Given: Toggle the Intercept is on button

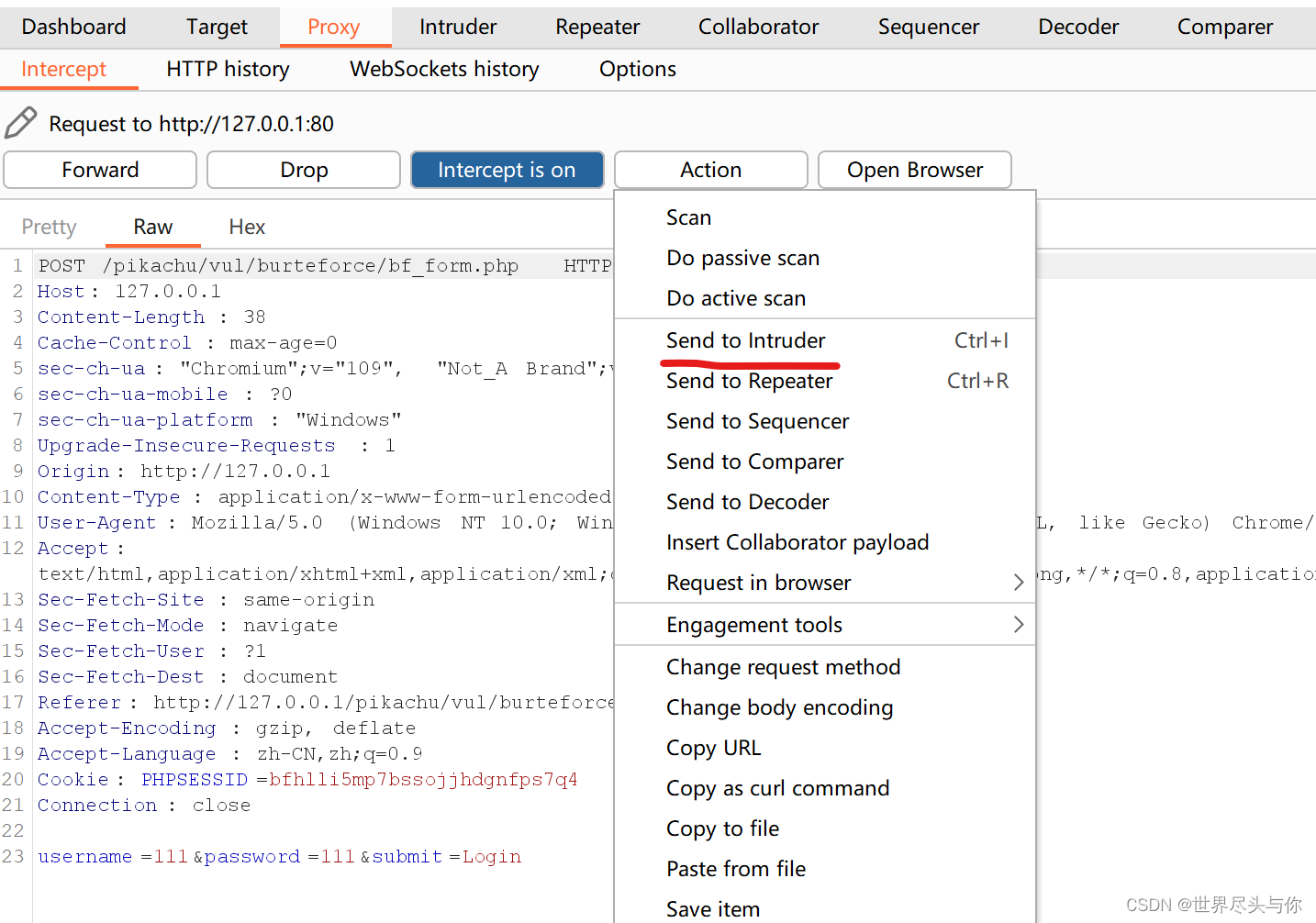Looking at the screenshot, I should [x=507, y=170].
